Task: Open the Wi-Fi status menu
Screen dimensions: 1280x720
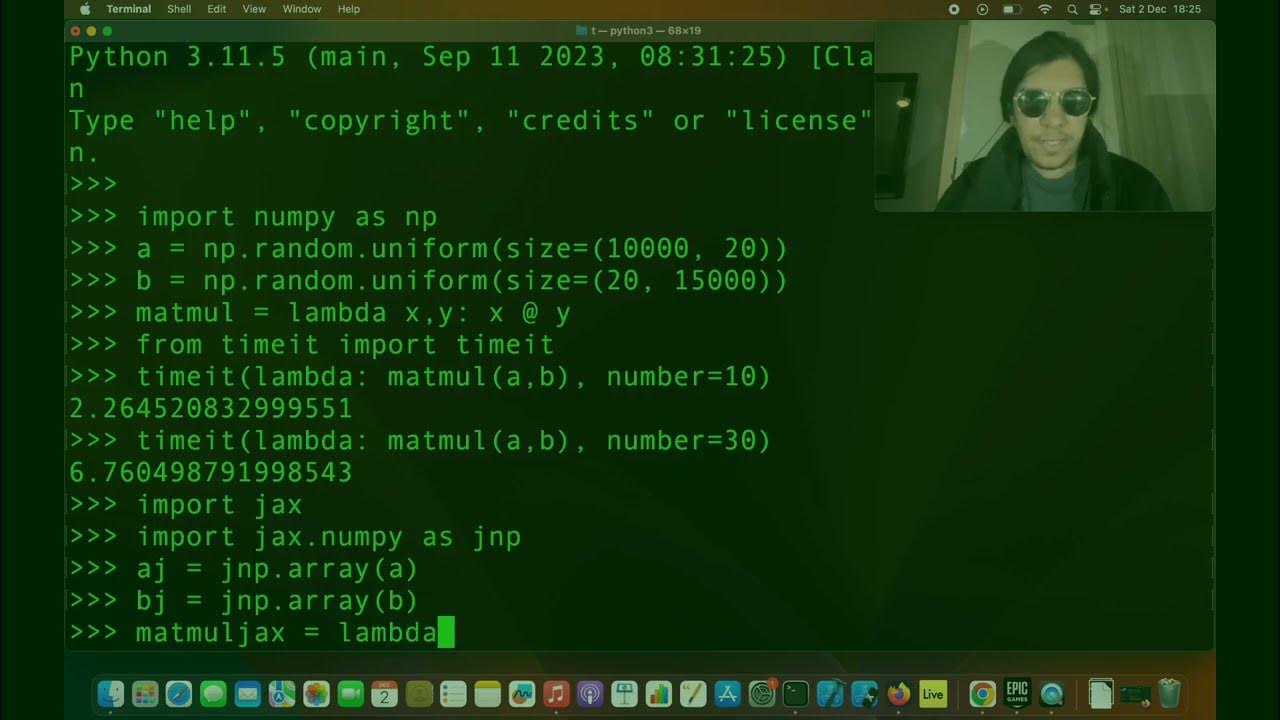Action: (1045, 9)
